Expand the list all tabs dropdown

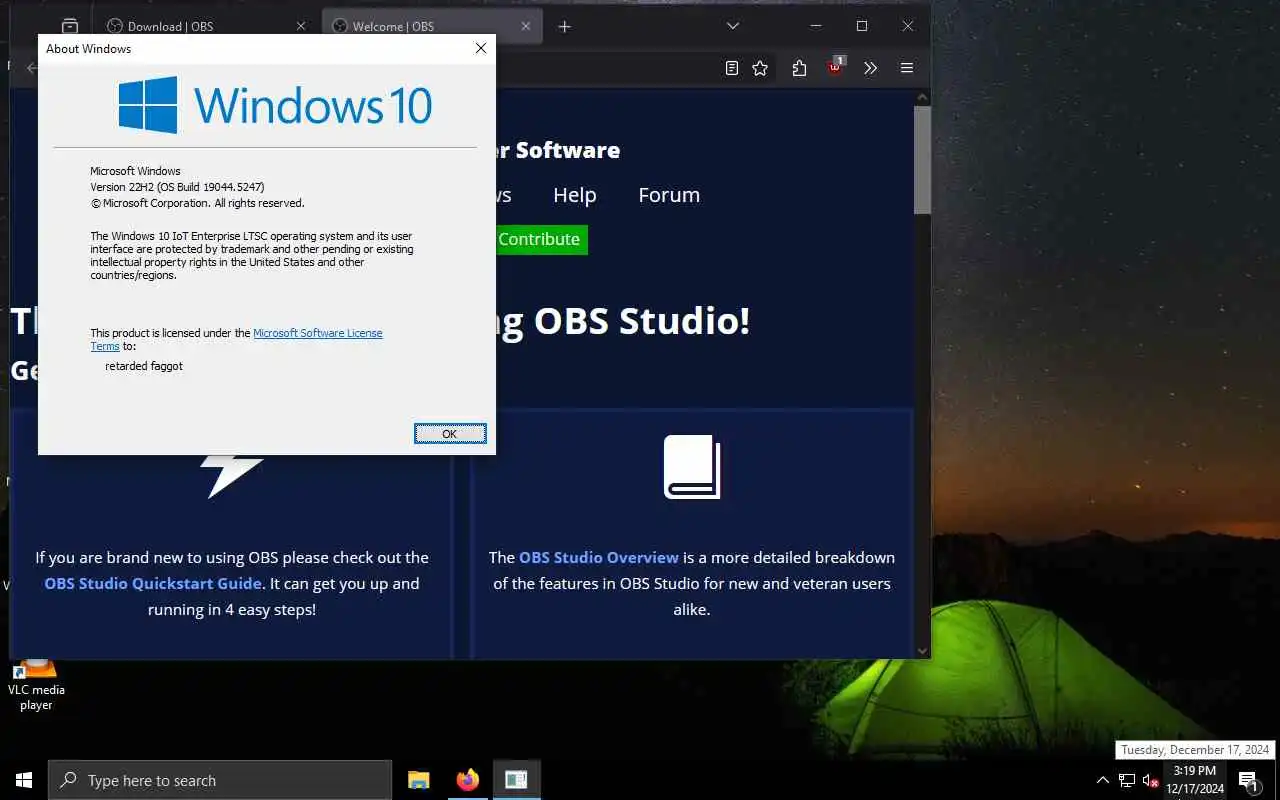[x=733, y=26]
